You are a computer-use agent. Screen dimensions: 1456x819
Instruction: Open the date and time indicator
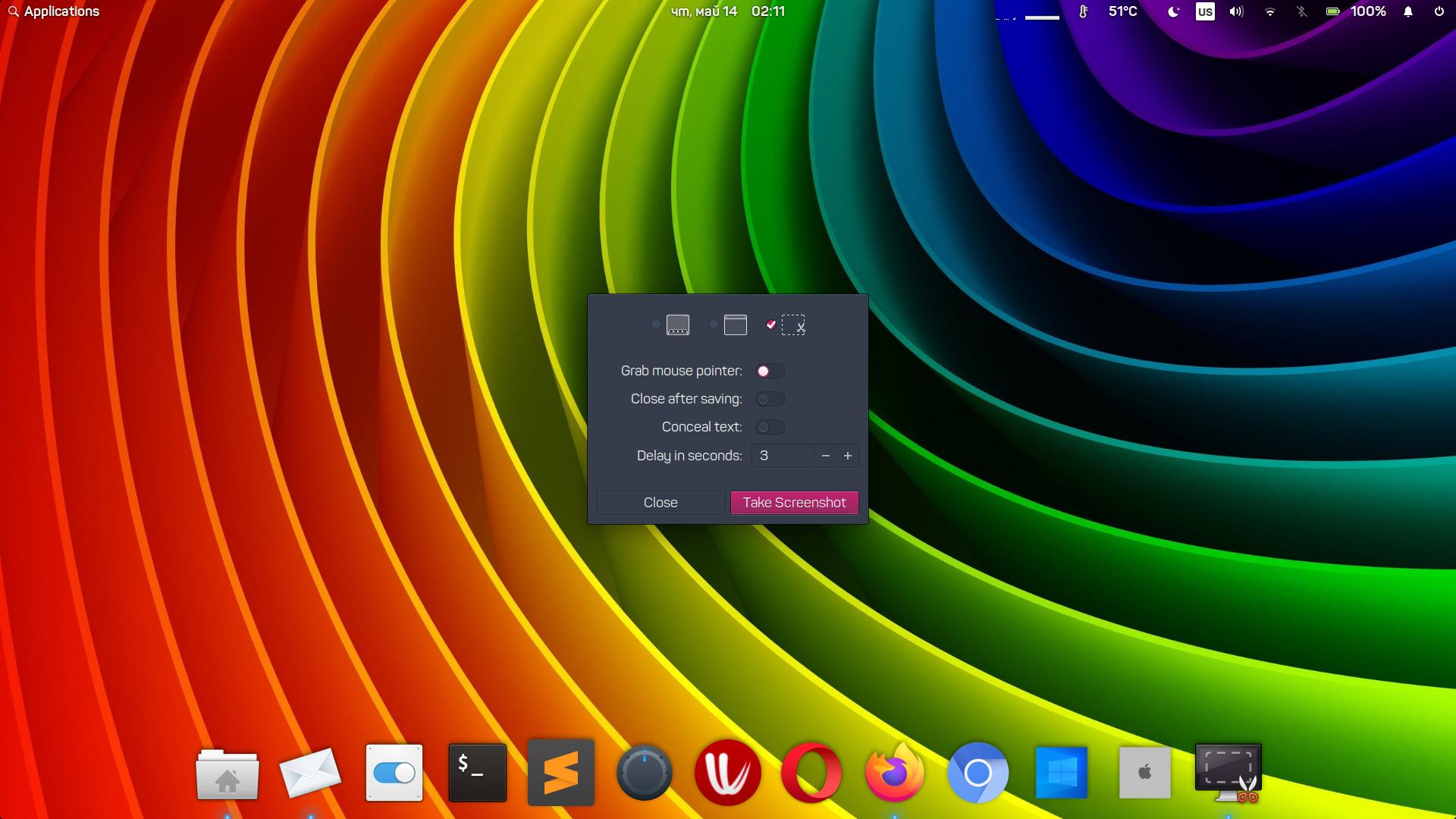click(728, 11)
